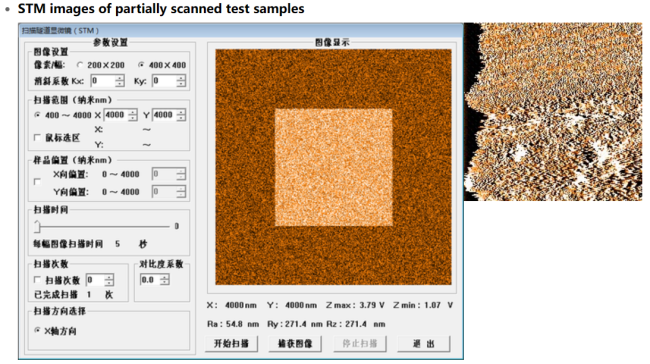
Task: Click the Start Scan button
Action: point(231,344)
